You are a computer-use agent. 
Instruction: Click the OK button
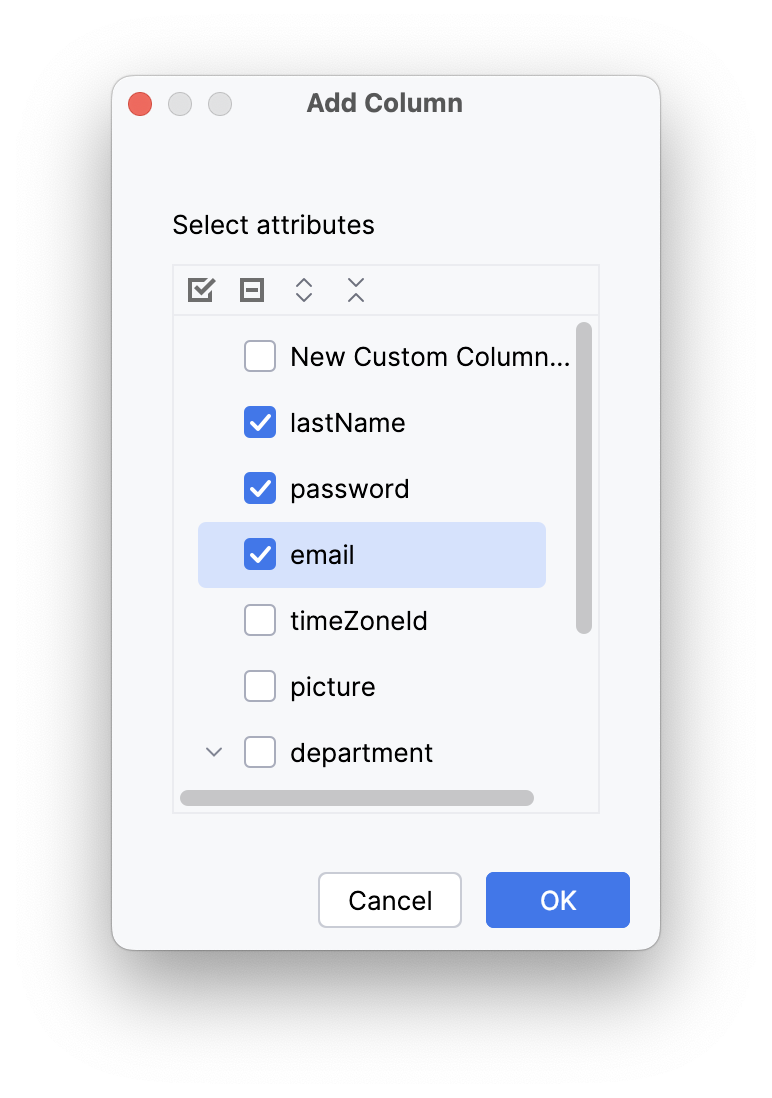coord(557,900)
